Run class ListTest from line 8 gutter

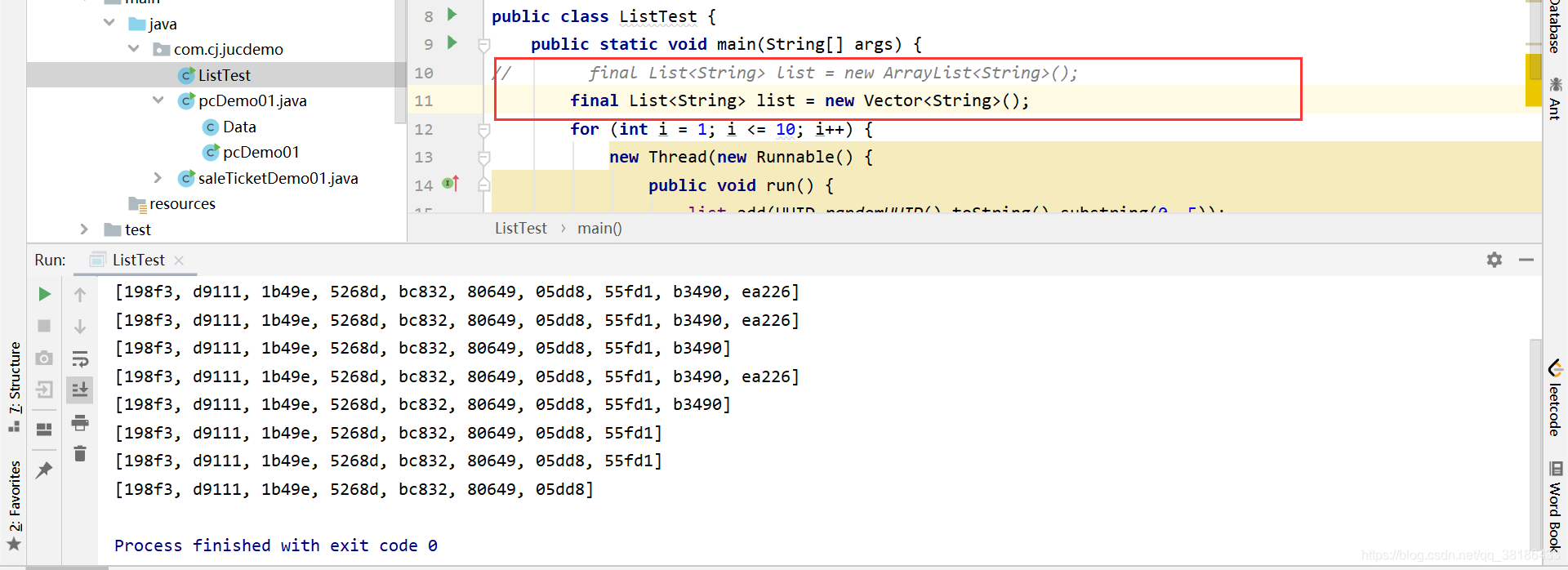pos(452,15)
